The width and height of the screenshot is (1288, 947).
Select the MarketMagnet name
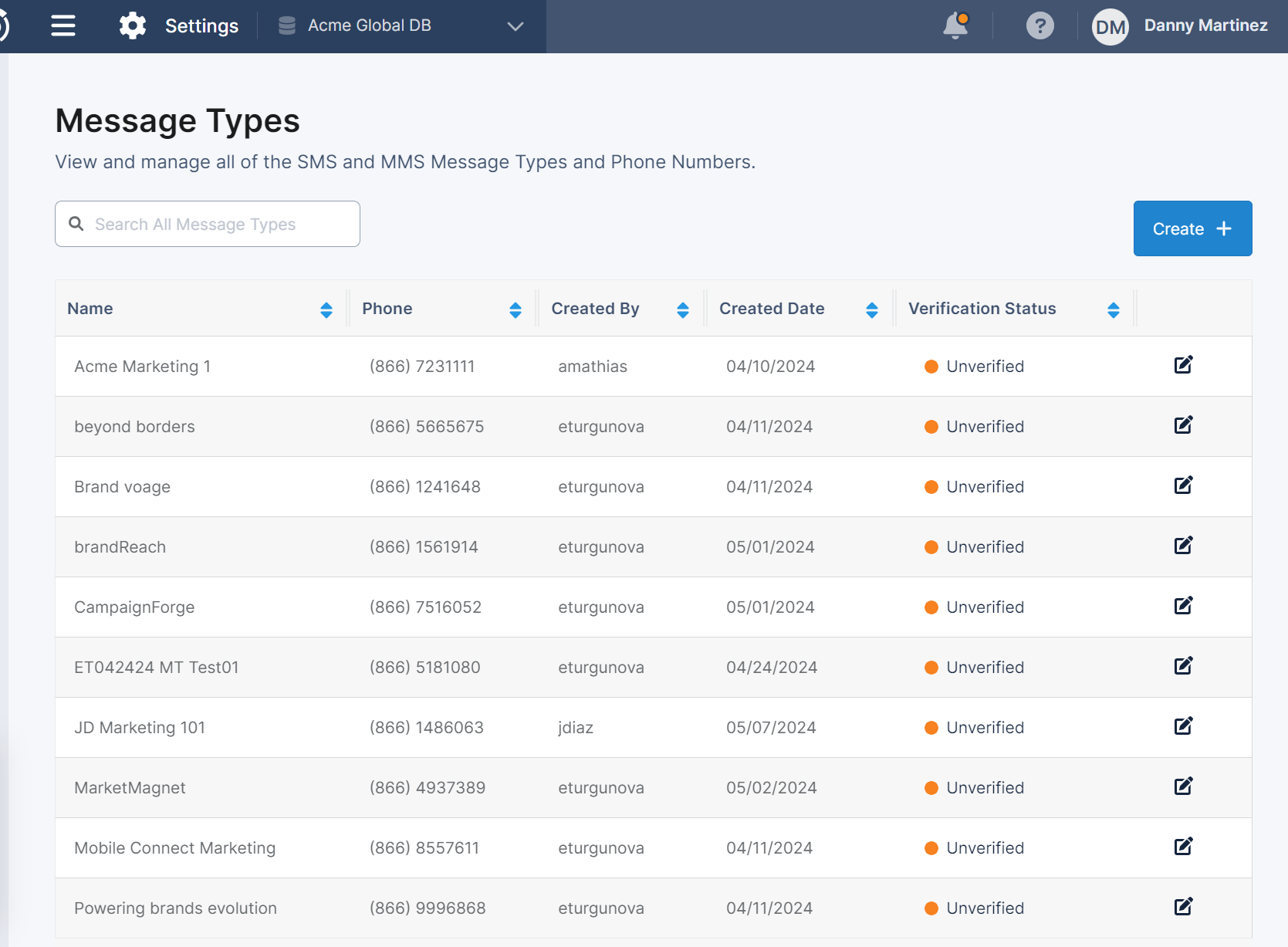(130, 788)
